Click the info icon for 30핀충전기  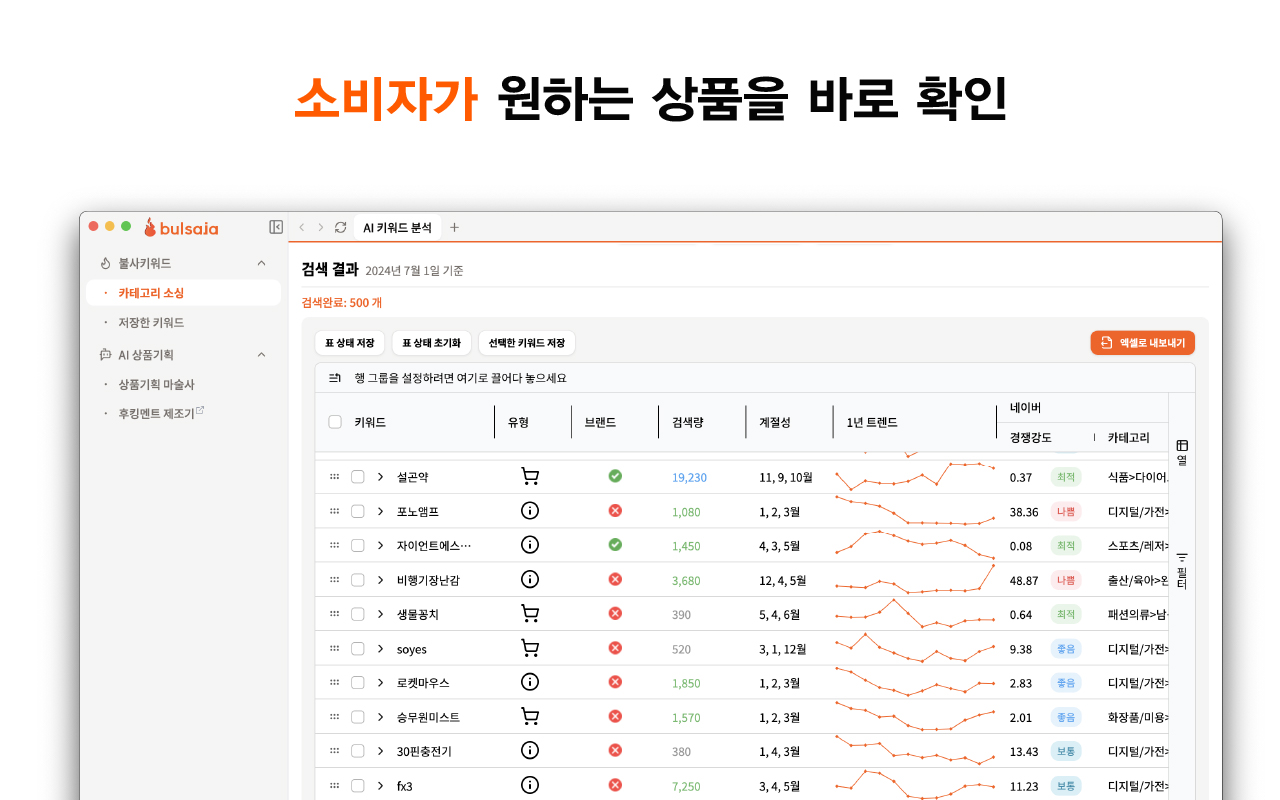tap(530, 751)
